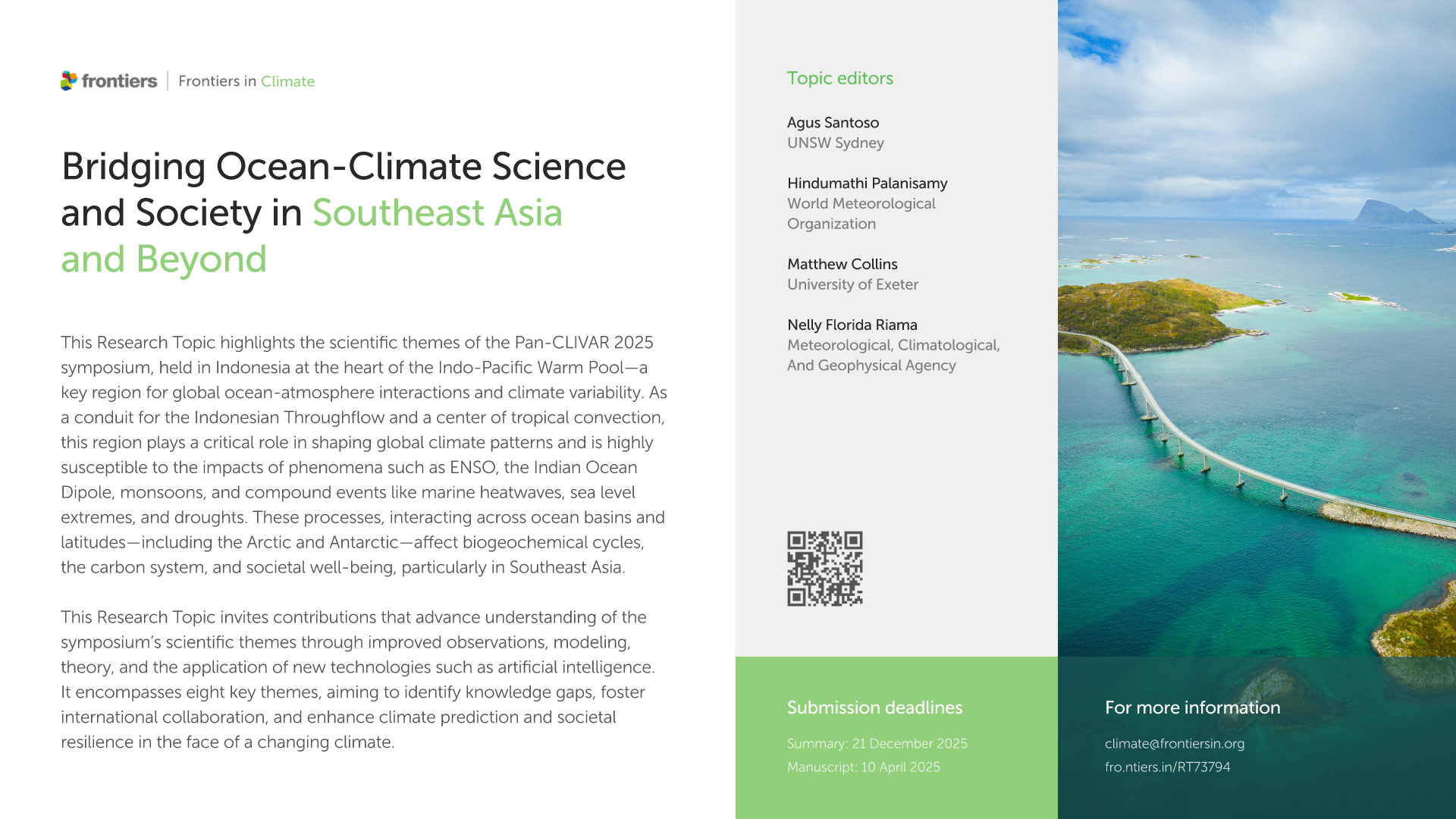Select topic editor Matthew Collins

[842, 264]
